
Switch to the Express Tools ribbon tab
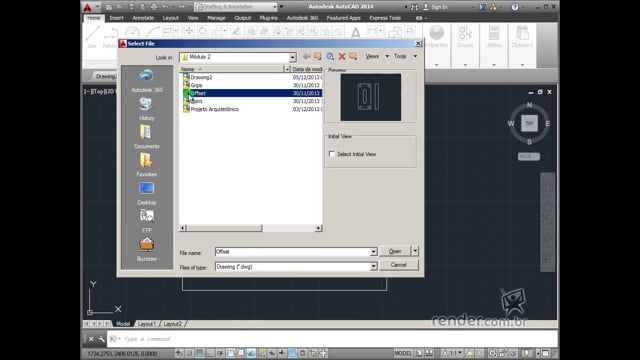click(385, 18)
